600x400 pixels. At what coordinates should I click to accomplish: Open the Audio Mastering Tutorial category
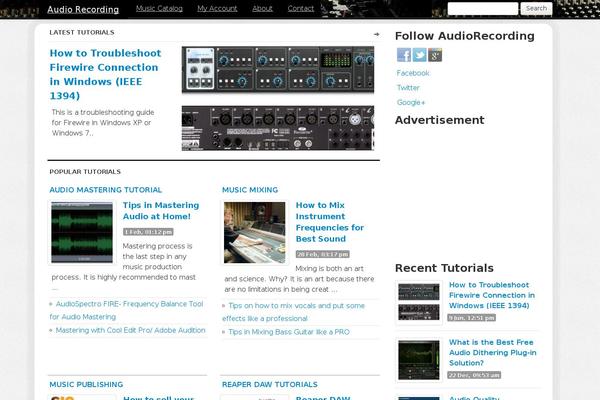[106, 190]
